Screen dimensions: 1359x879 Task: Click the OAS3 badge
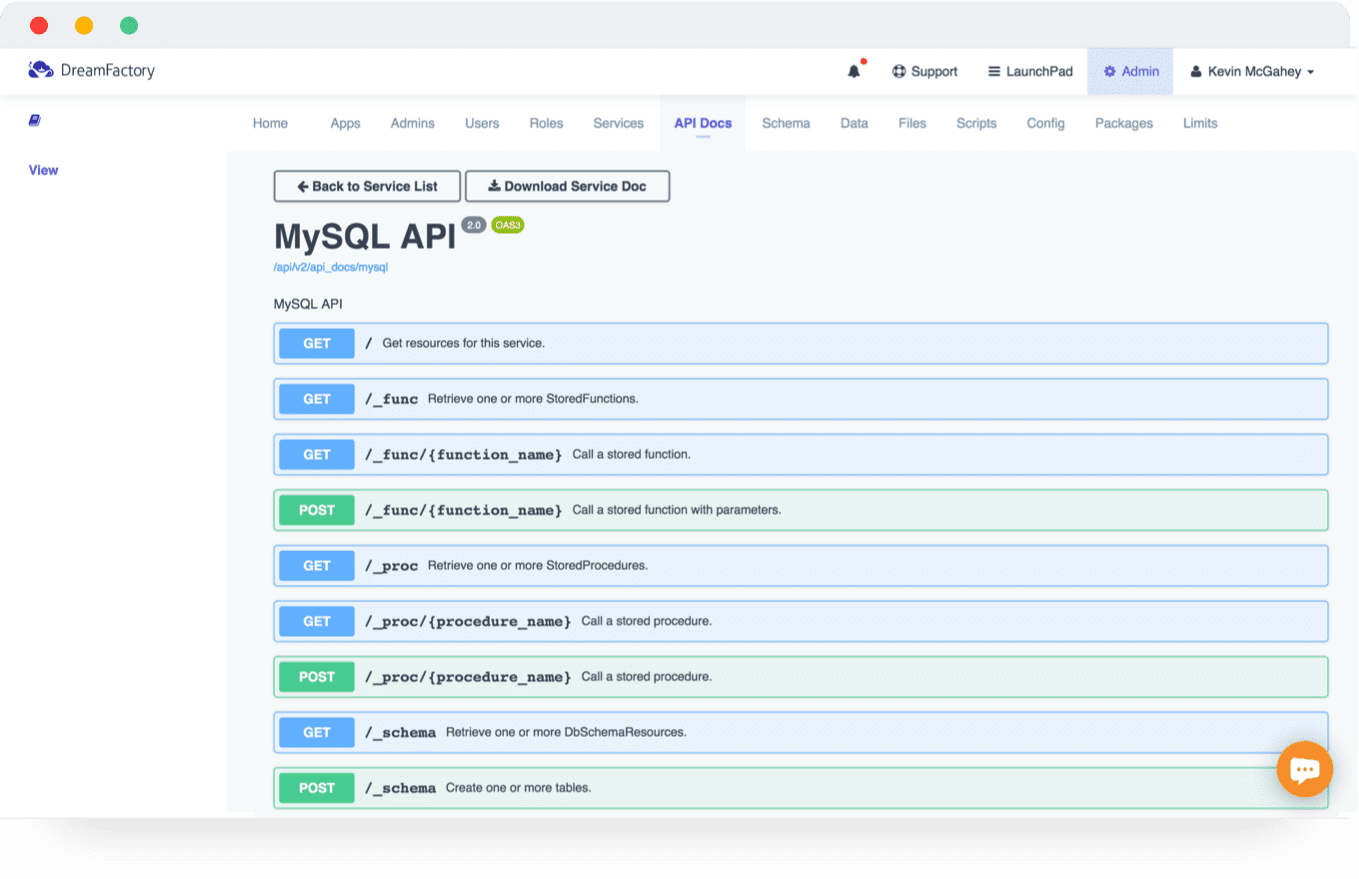pos(507,225)
